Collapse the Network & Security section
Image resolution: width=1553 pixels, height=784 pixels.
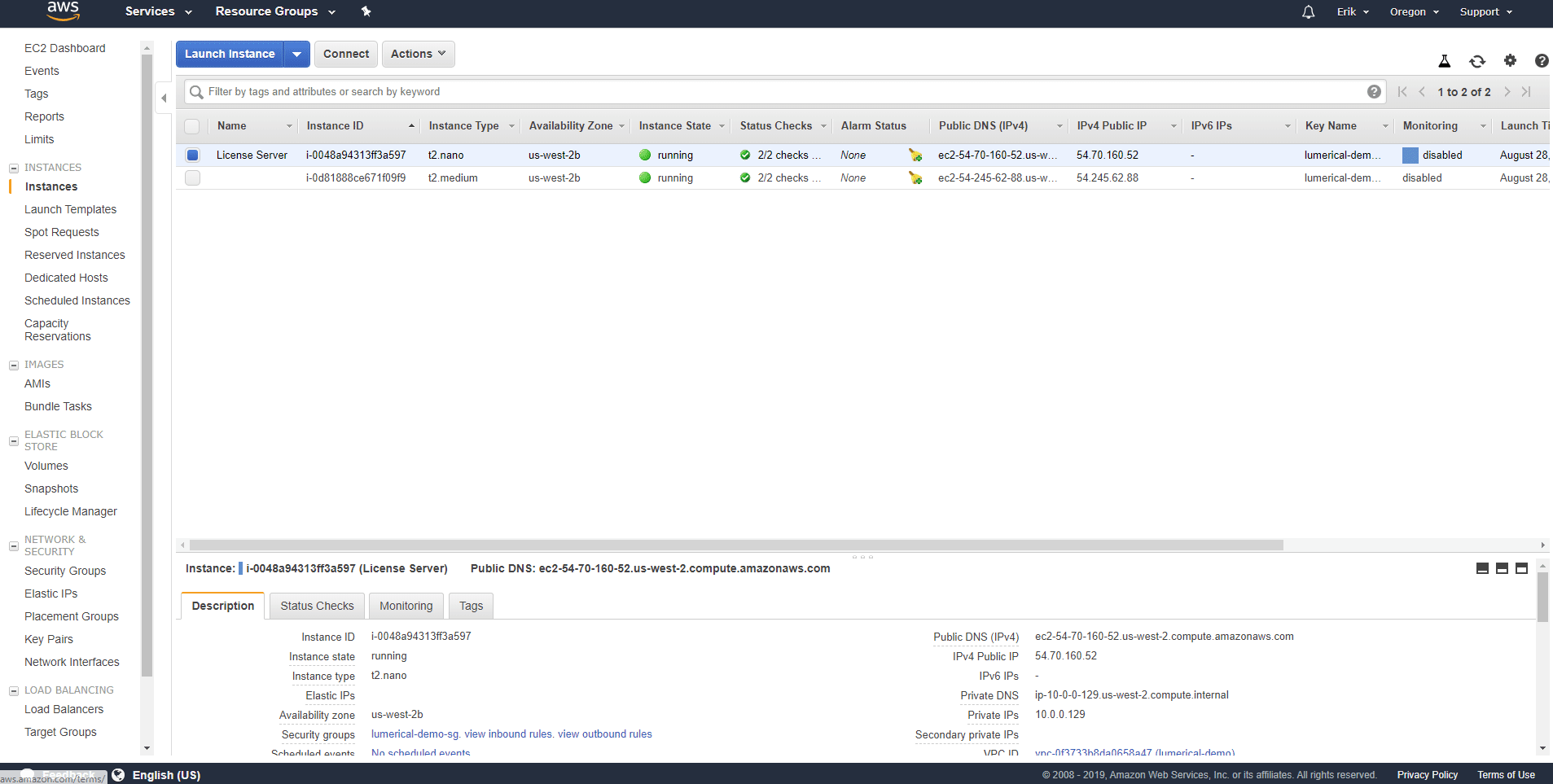[x=14, y=545]
